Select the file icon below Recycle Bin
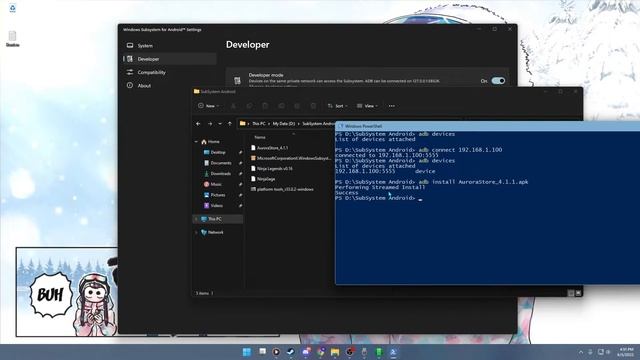 (x=13, y=38)
